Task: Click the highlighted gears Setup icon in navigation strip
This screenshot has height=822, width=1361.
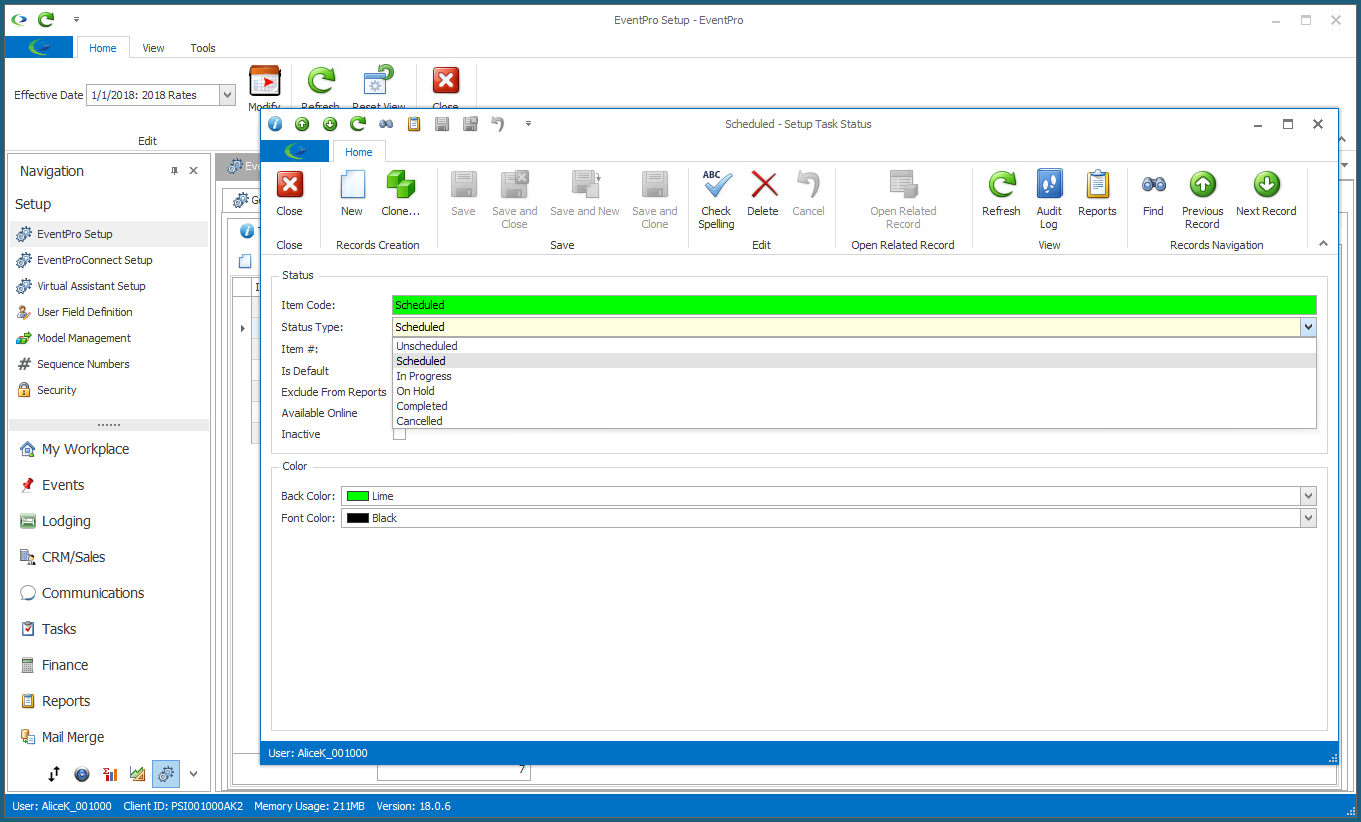Action: click(166, 774)
